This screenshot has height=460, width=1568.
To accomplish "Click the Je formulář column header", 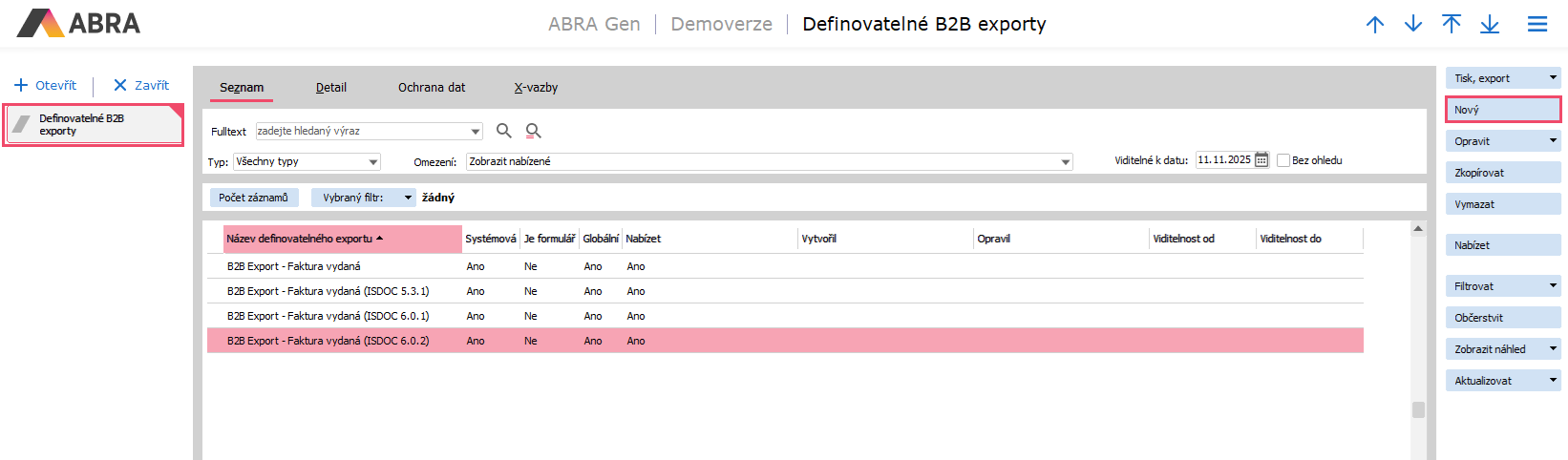I will point(549,239).
